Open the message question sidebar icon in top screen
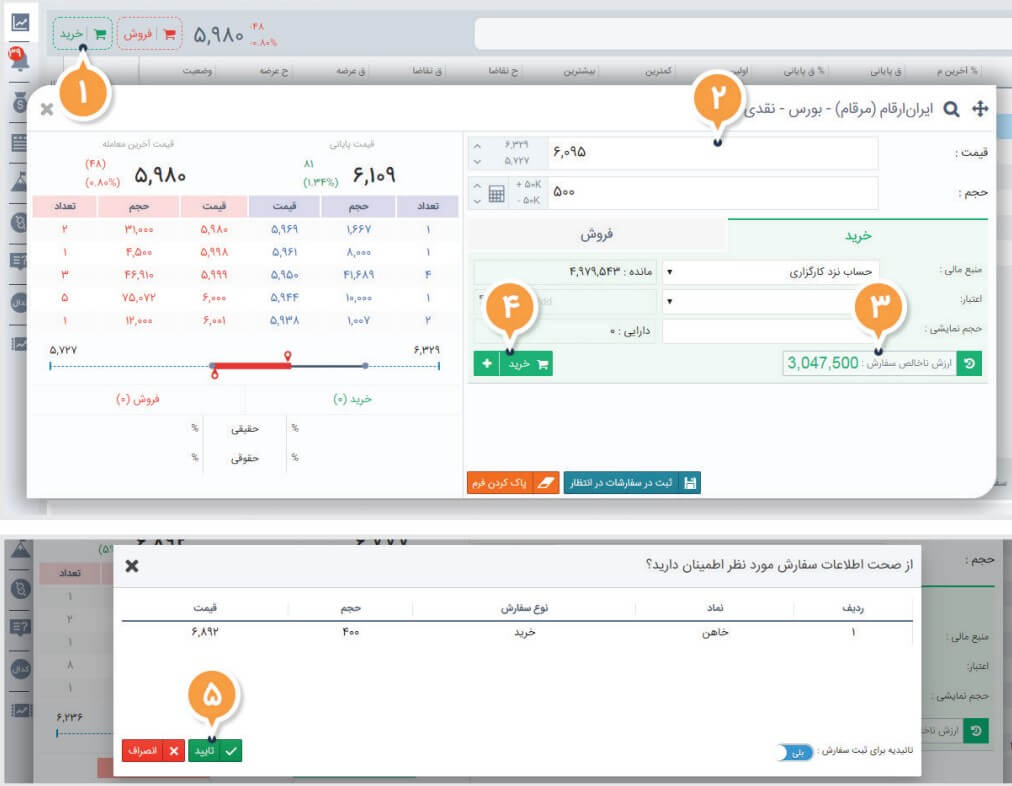Screen dimensions: 1012x786 19,261
